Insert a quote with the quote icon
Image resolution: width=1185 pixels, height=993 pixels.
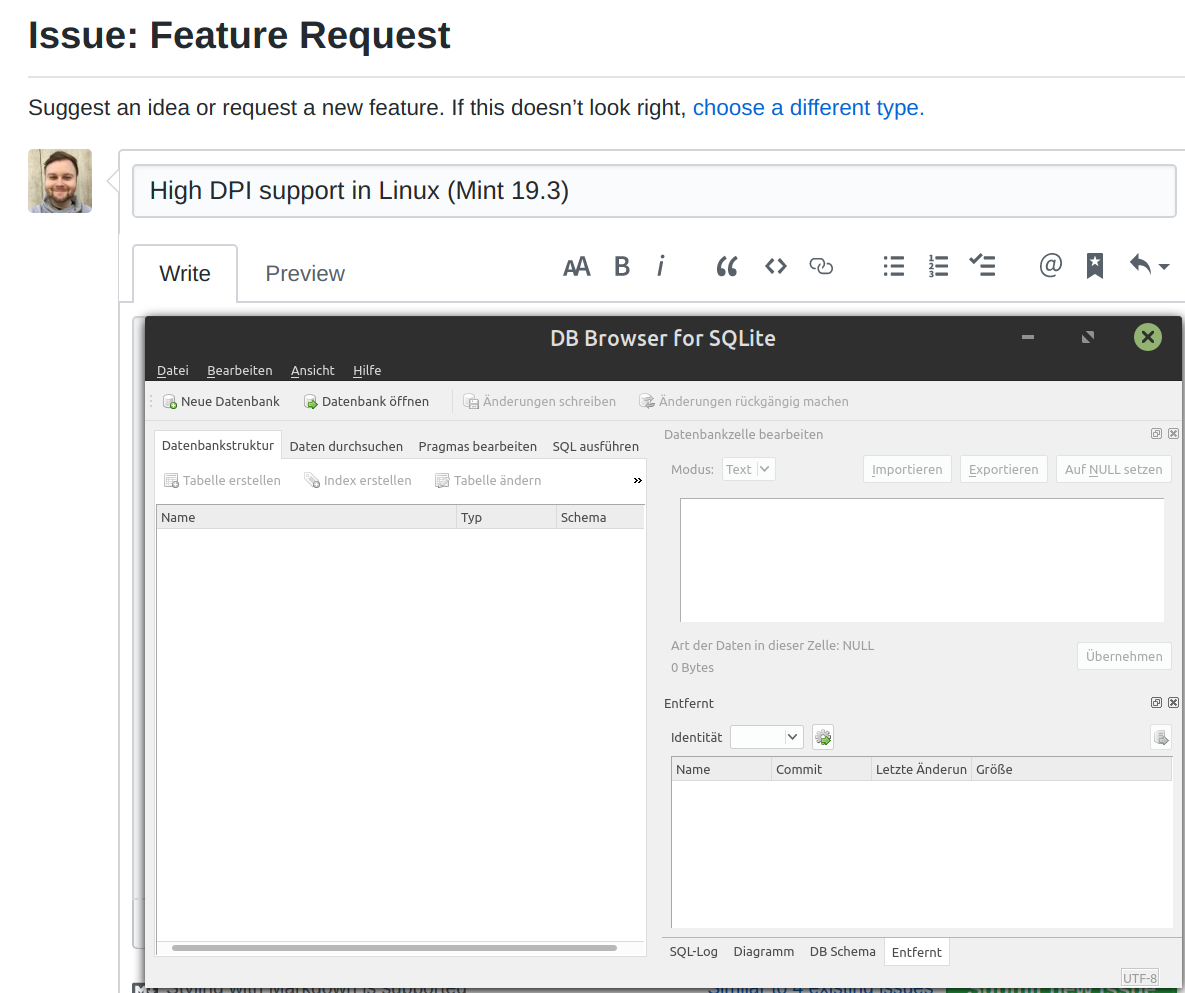[727, 266]
